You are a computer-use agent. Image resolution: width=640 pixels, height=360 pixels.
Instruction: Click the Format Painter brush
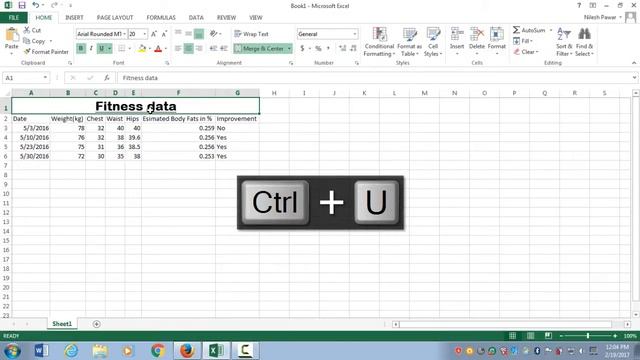(x=27, y=52)
